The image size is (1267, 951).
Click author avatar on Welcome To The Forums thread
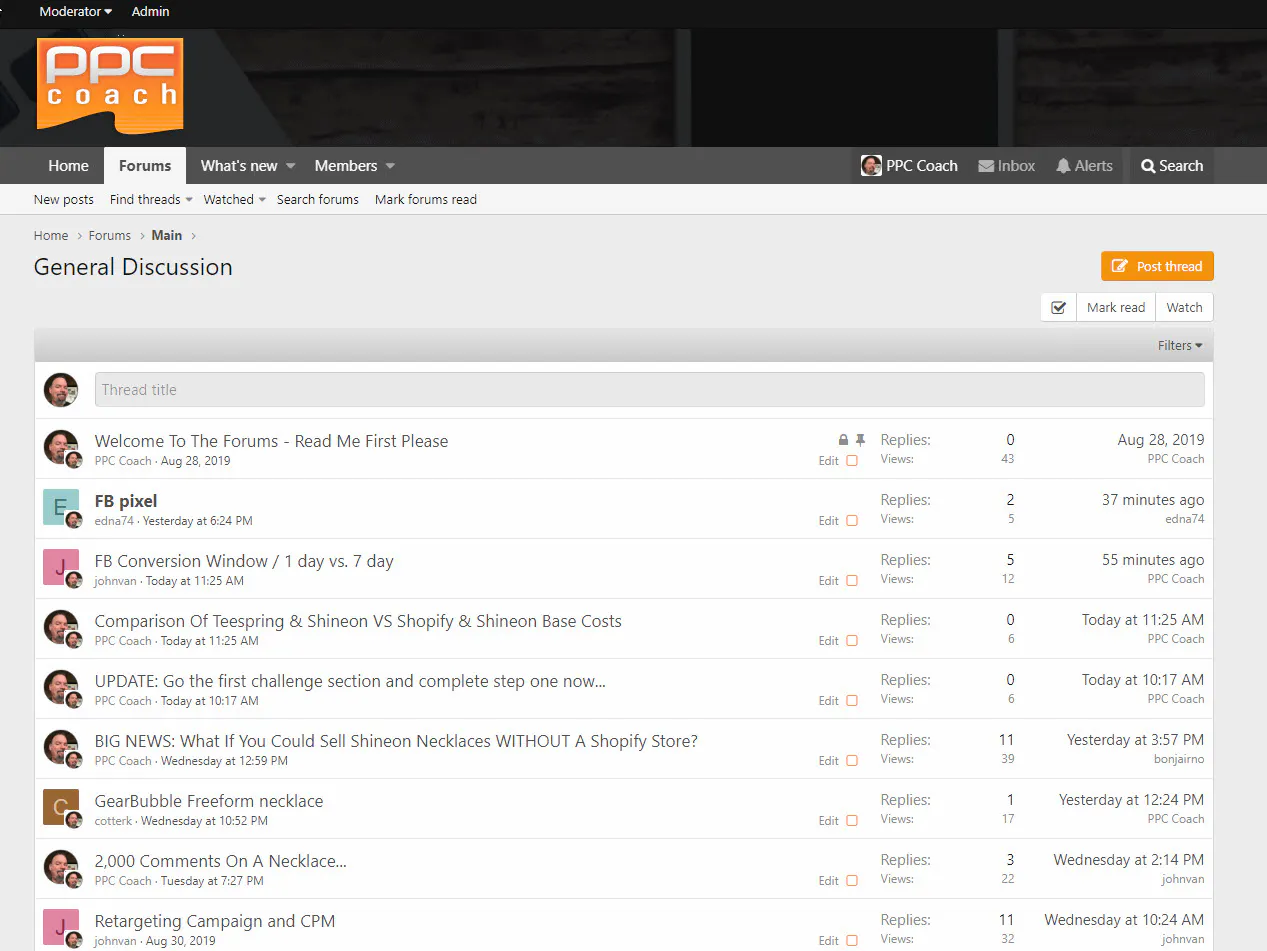(61, 447)
